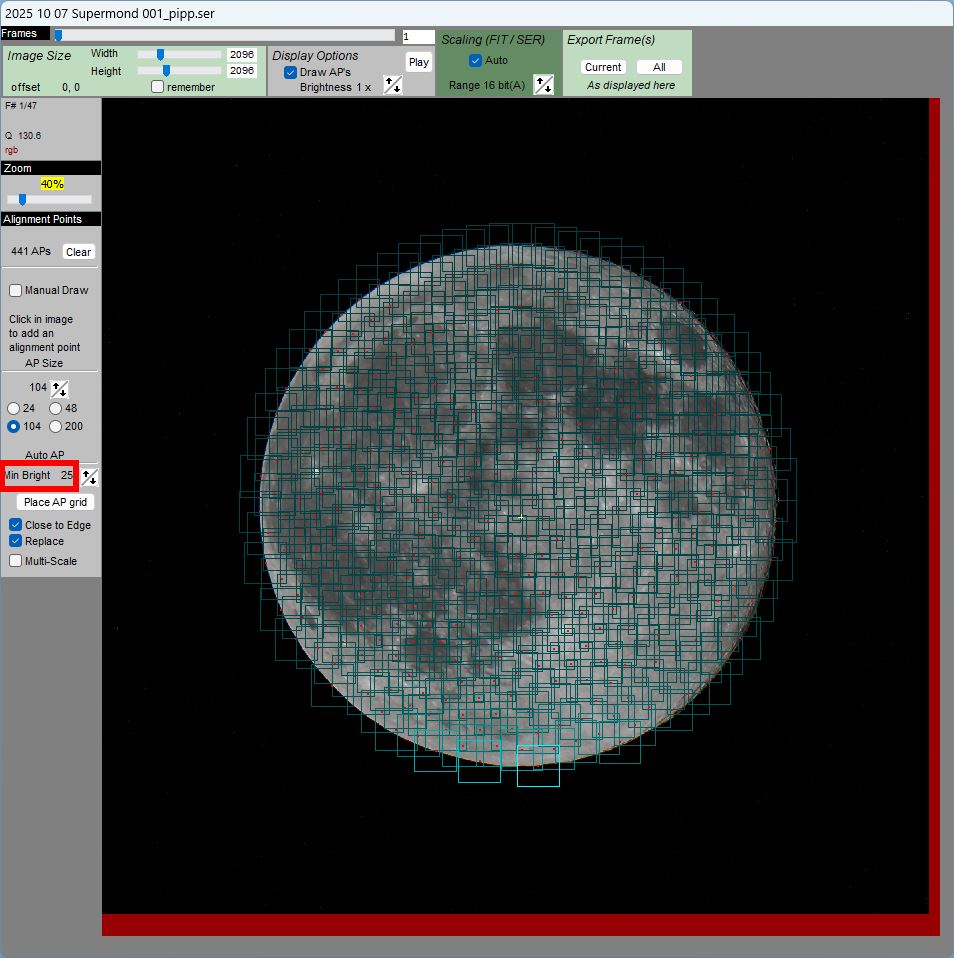The width and height of the screenshot is (954, 958).
Task: Click the Brightness up/down stepper icon
Action: pos(393,86)
